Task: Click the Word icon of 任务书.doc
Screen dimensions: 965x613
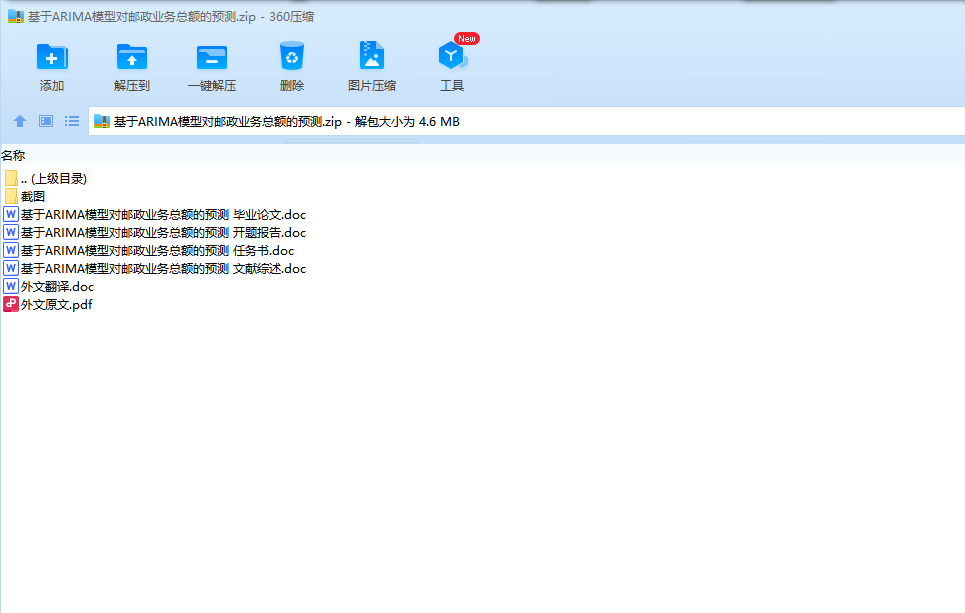Action: point(11,250)
